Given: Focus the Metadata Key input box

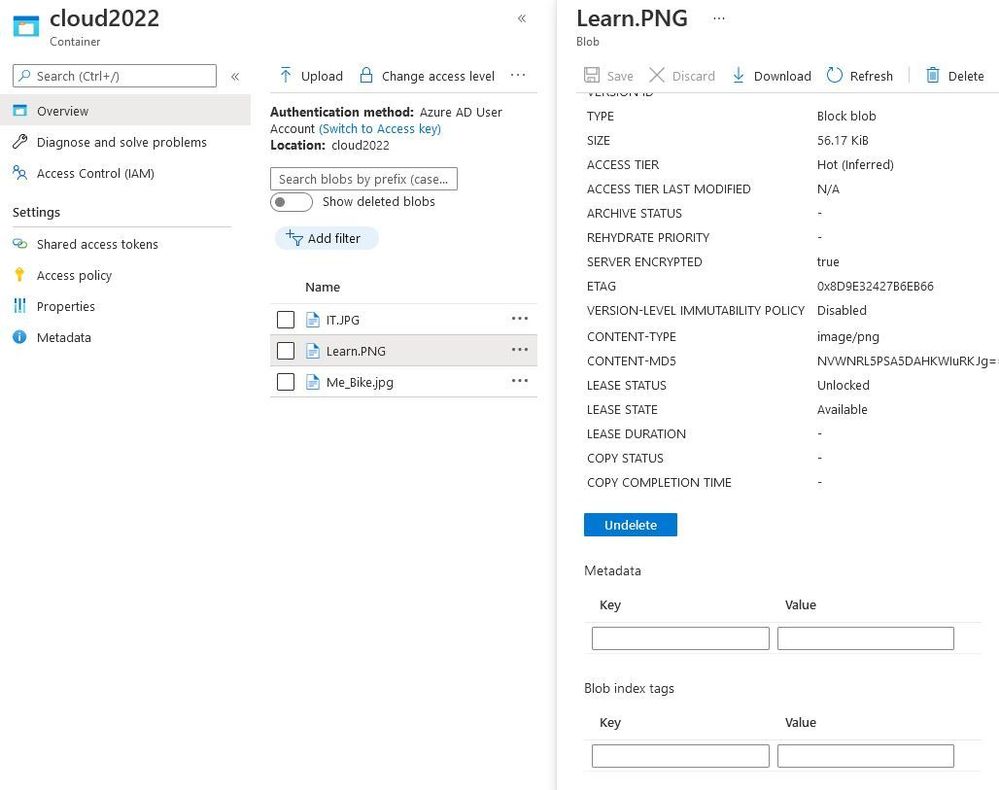Looking at the screenshot, I should [680, 638].
